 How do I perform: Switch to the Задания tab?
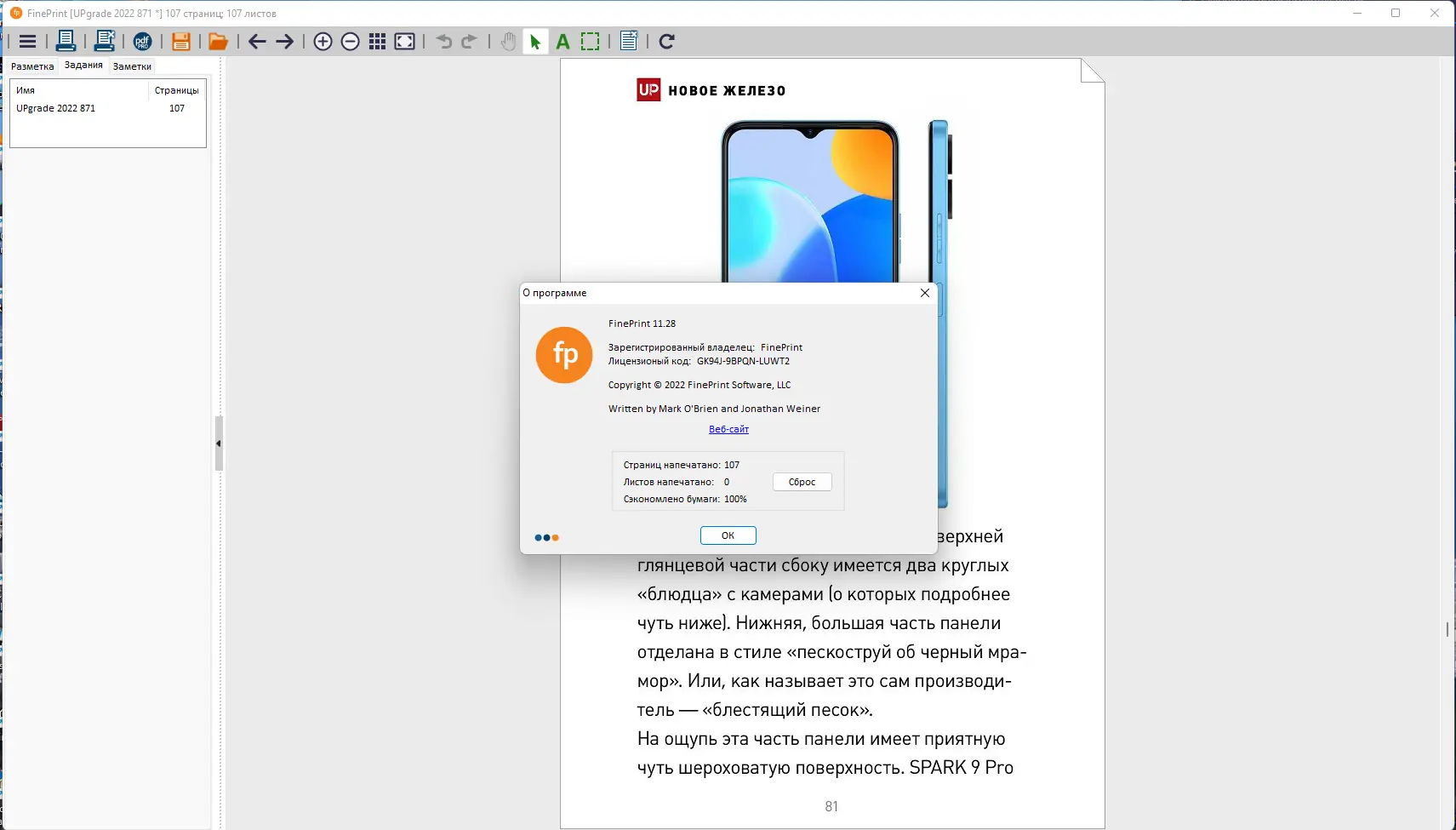click(x=83, y=66)
